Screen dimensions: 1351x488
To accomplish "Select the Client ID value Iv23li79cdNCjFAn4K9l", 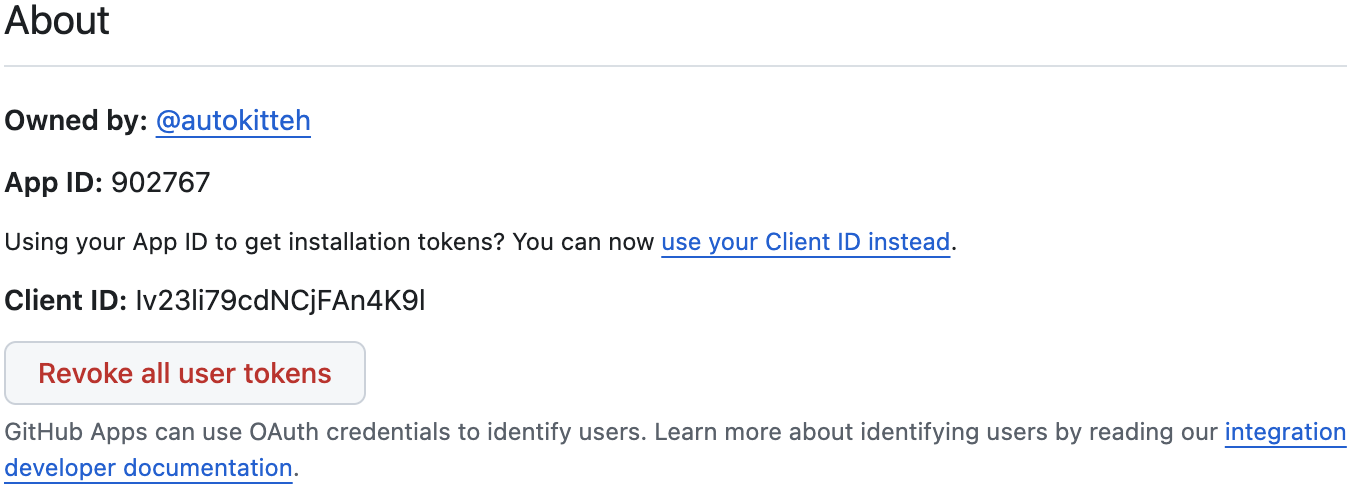I will 281,300.
